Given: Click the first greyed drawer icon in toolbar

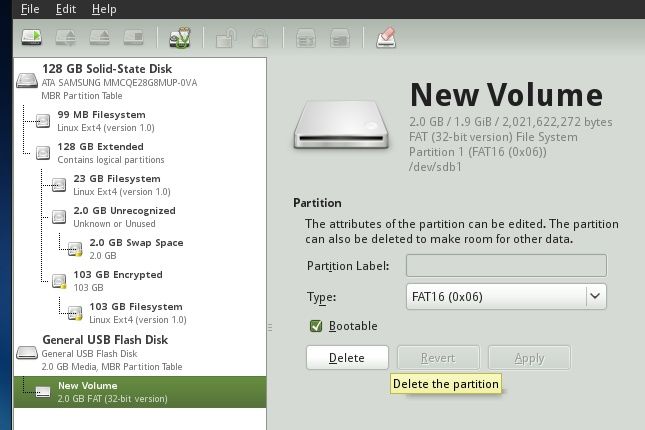Looking at the screenshot, I should (x=306, y=38).
